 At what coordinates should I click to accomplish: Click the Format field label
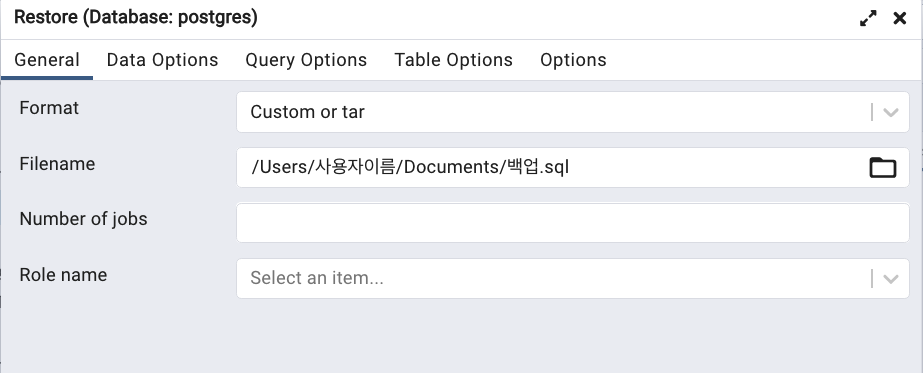pos(49,108)
